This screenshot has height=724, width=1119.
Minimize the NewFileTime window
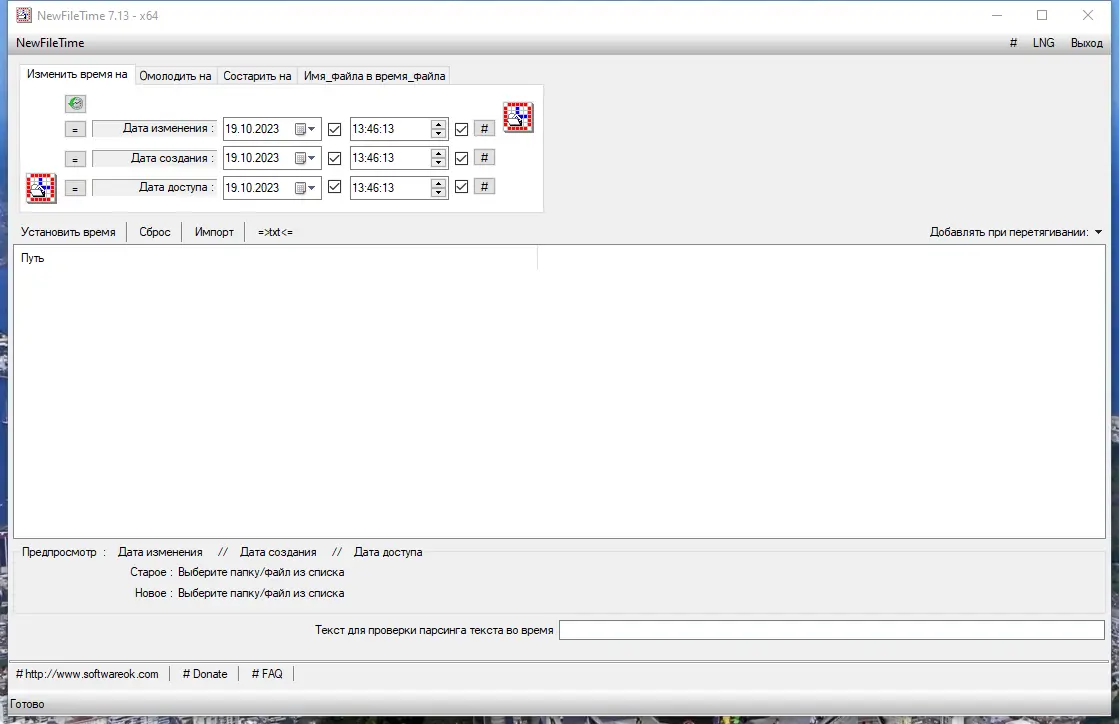pyautogui.click(x=997, y=15)
